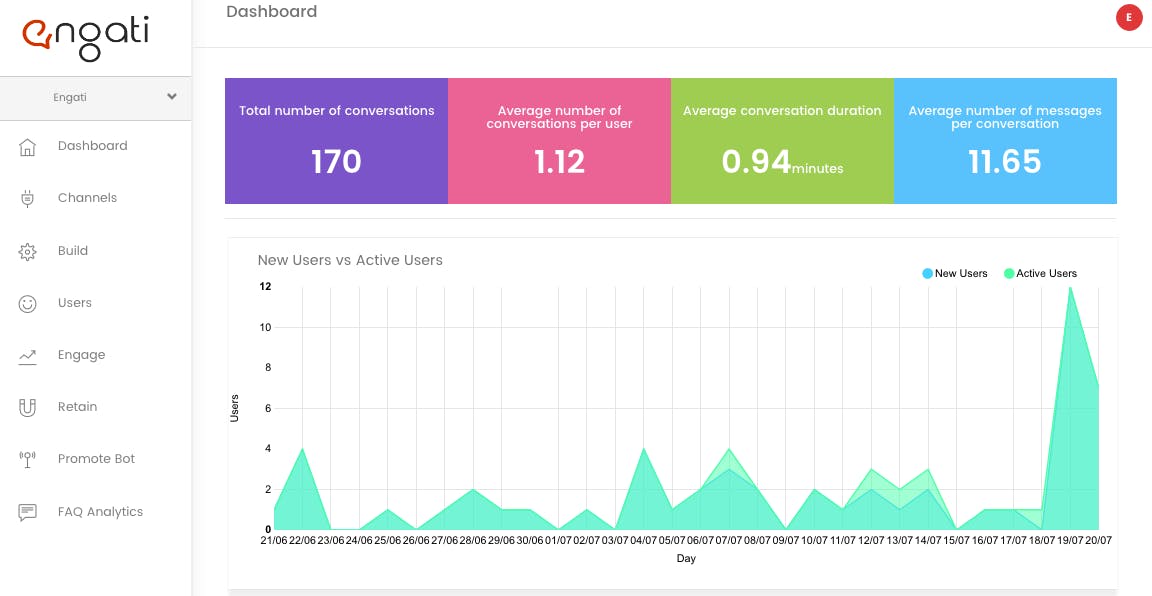Image resolution: width=1152 pixels, height=596 pixels.
Task: Click the 19/07 peak on the chart
Action: 1070,287
